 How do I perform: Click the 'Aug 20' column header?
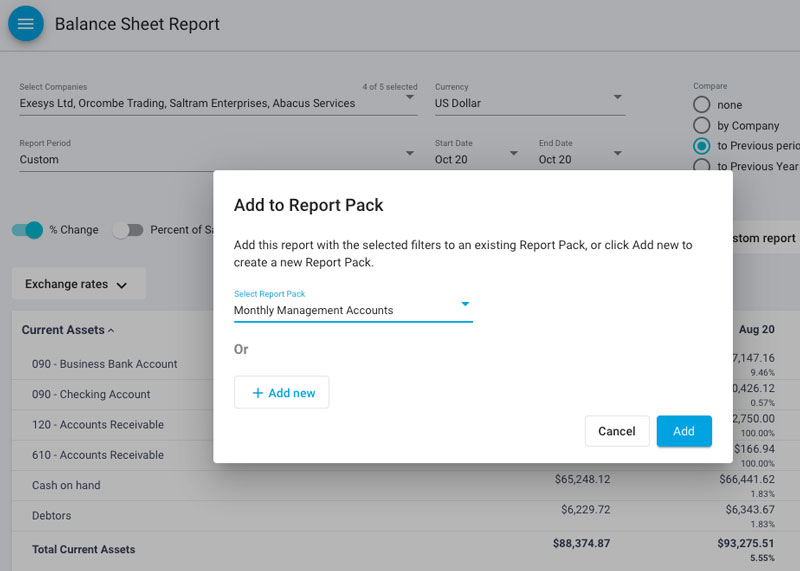point(757,330)
